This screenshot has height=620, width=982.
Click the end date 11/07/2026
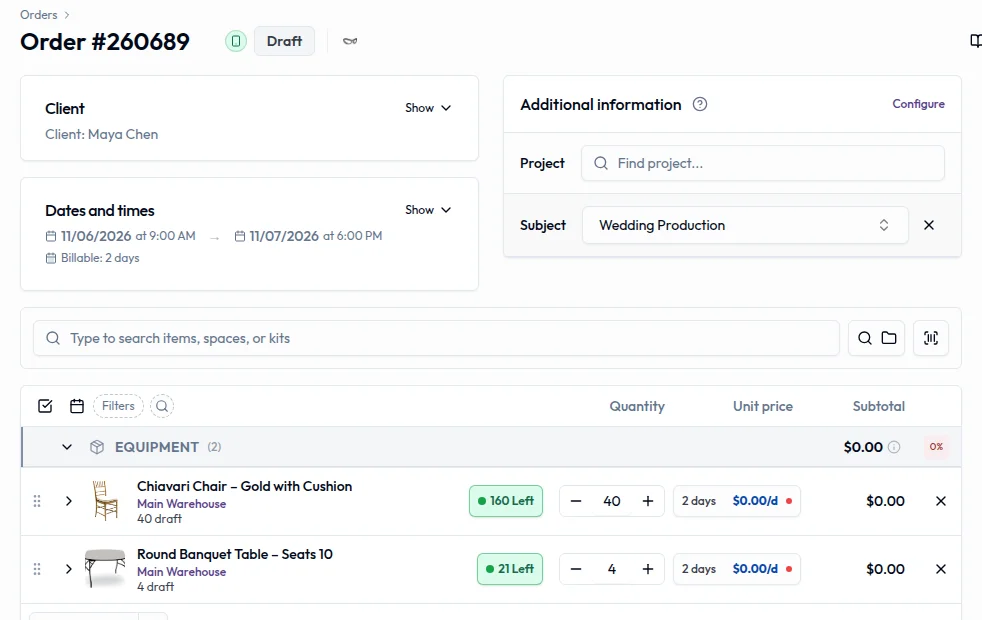[x=284, y=236]
